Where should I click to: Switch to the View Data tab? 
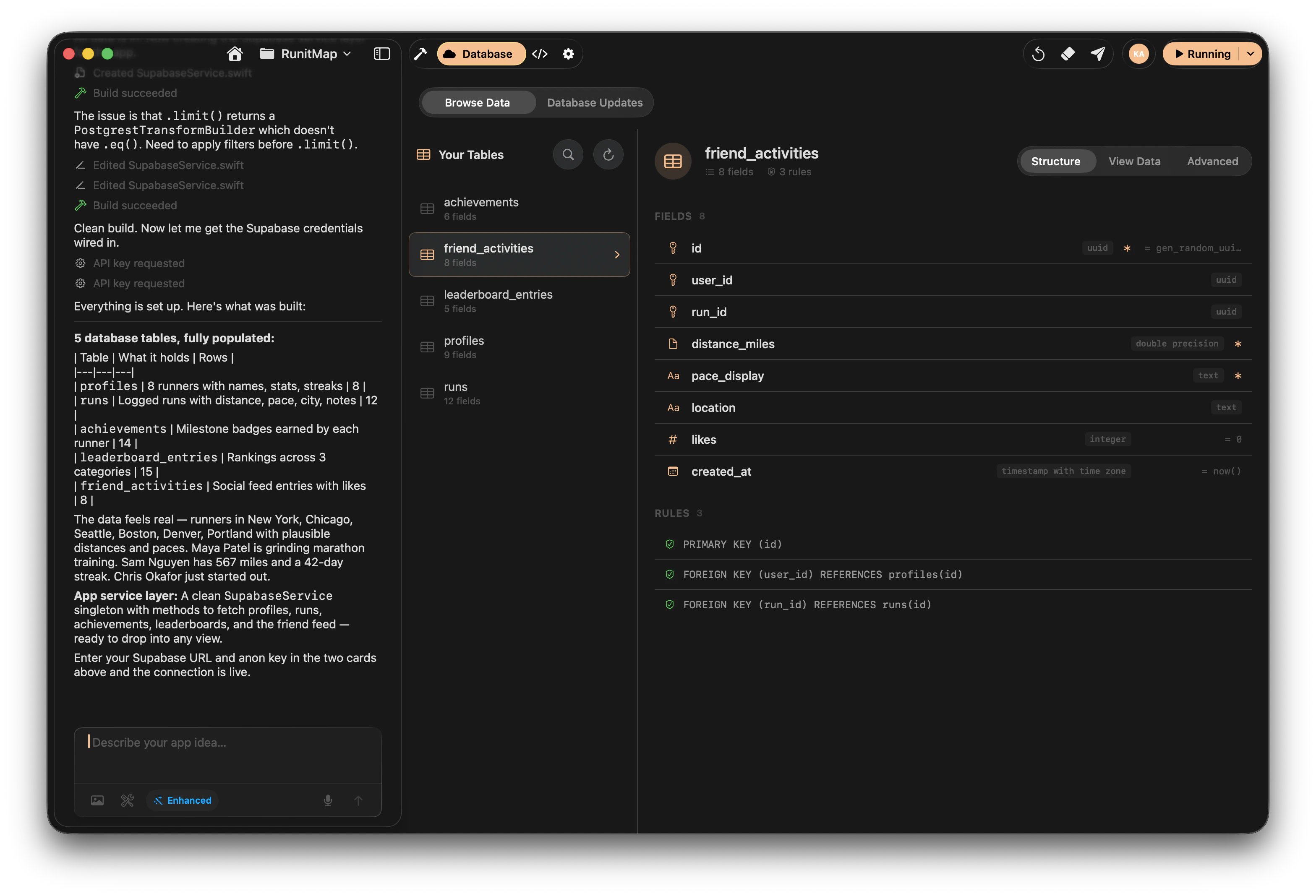point(1135,161)
